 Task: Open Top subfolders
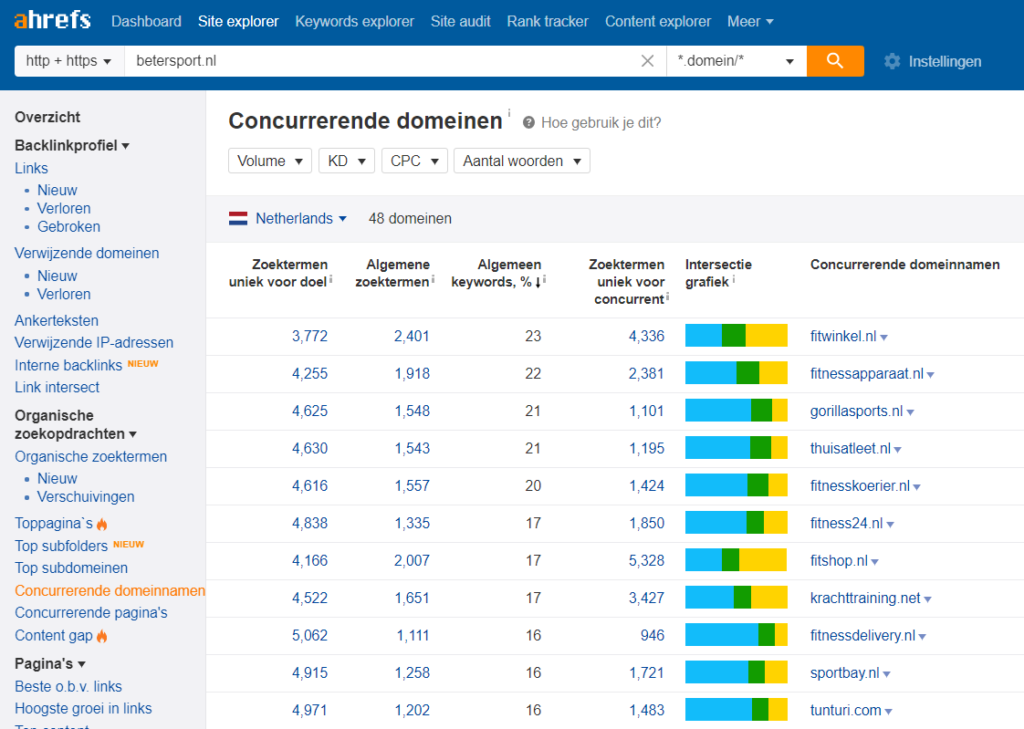(x=61, y=545)
